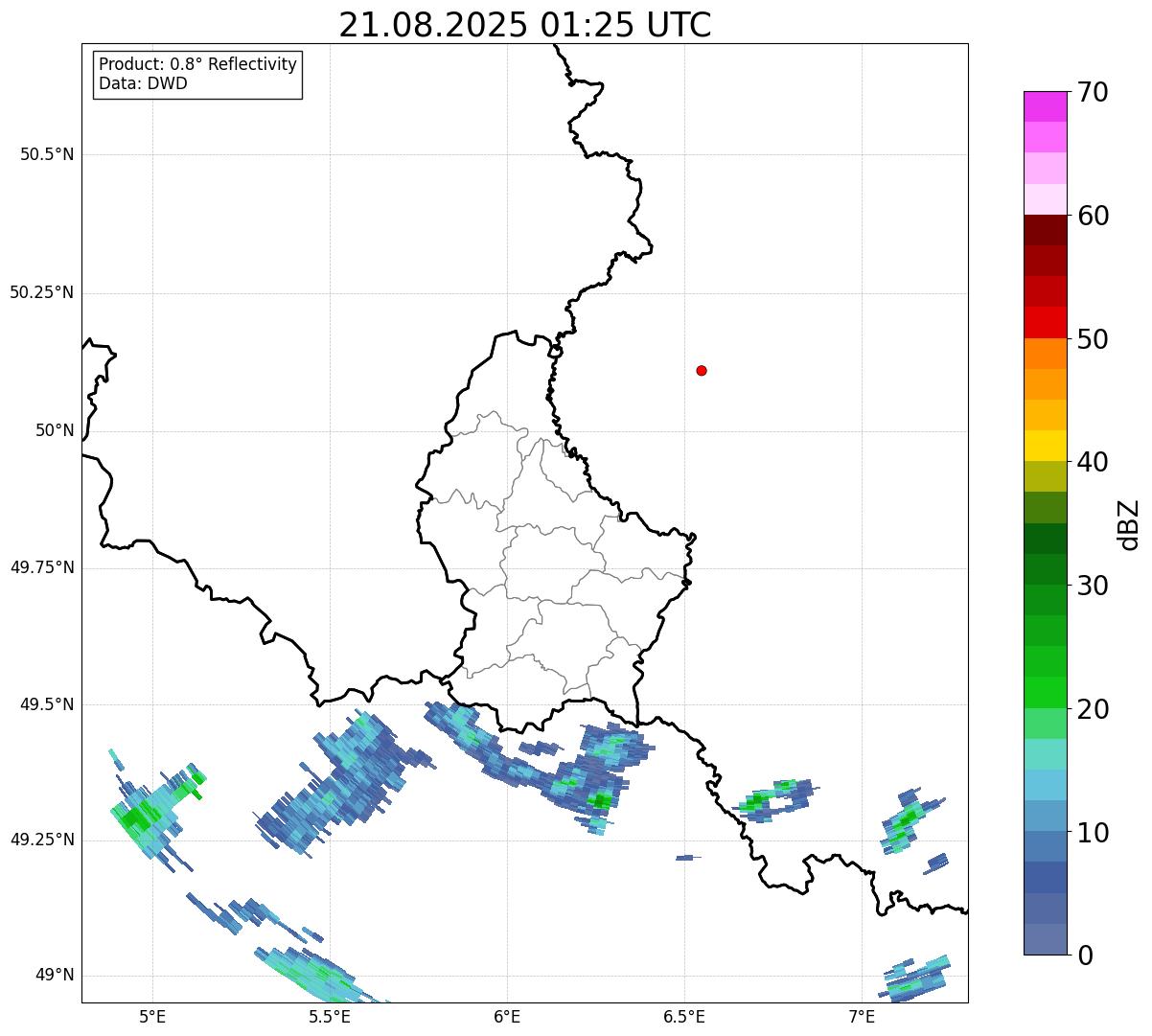
Task: Click the 7°E longitude label
Action: click(862, 1016)
